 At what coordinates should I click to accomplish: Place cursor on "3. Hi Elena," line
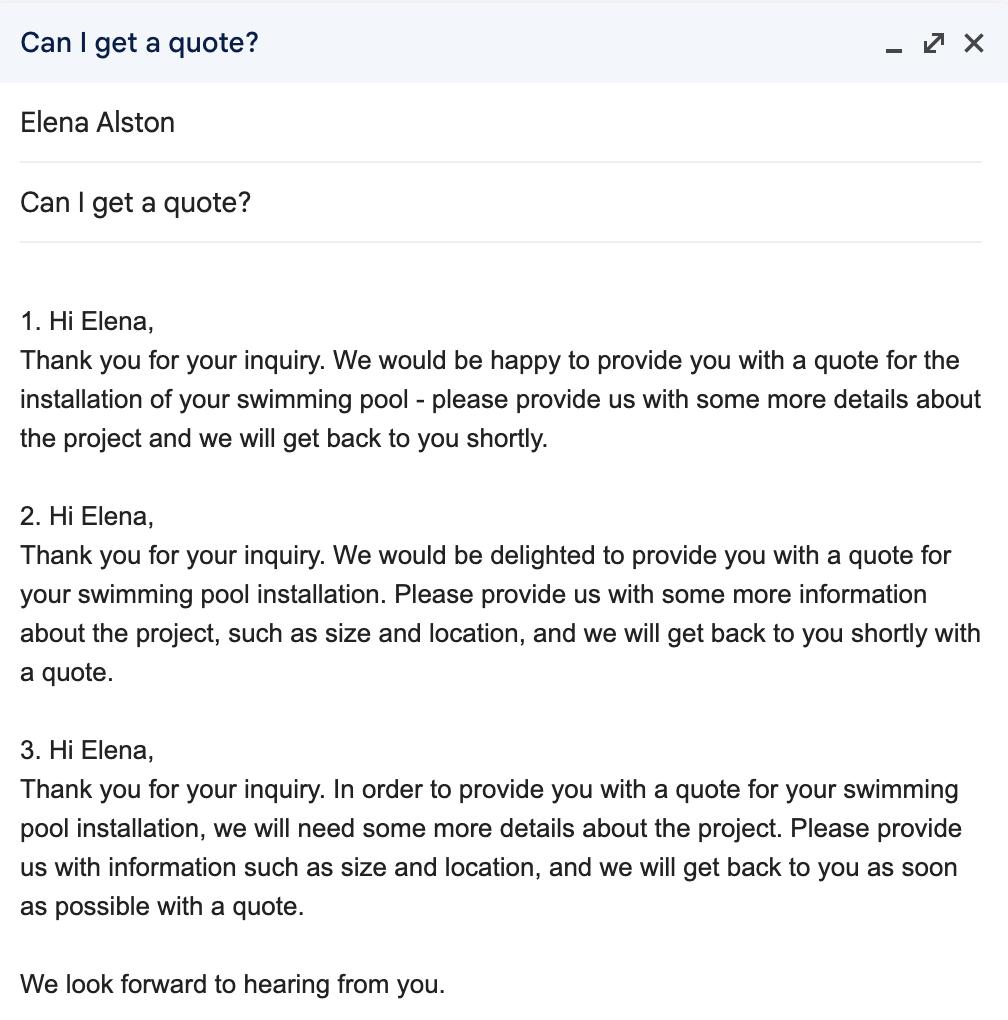point(87,750)
